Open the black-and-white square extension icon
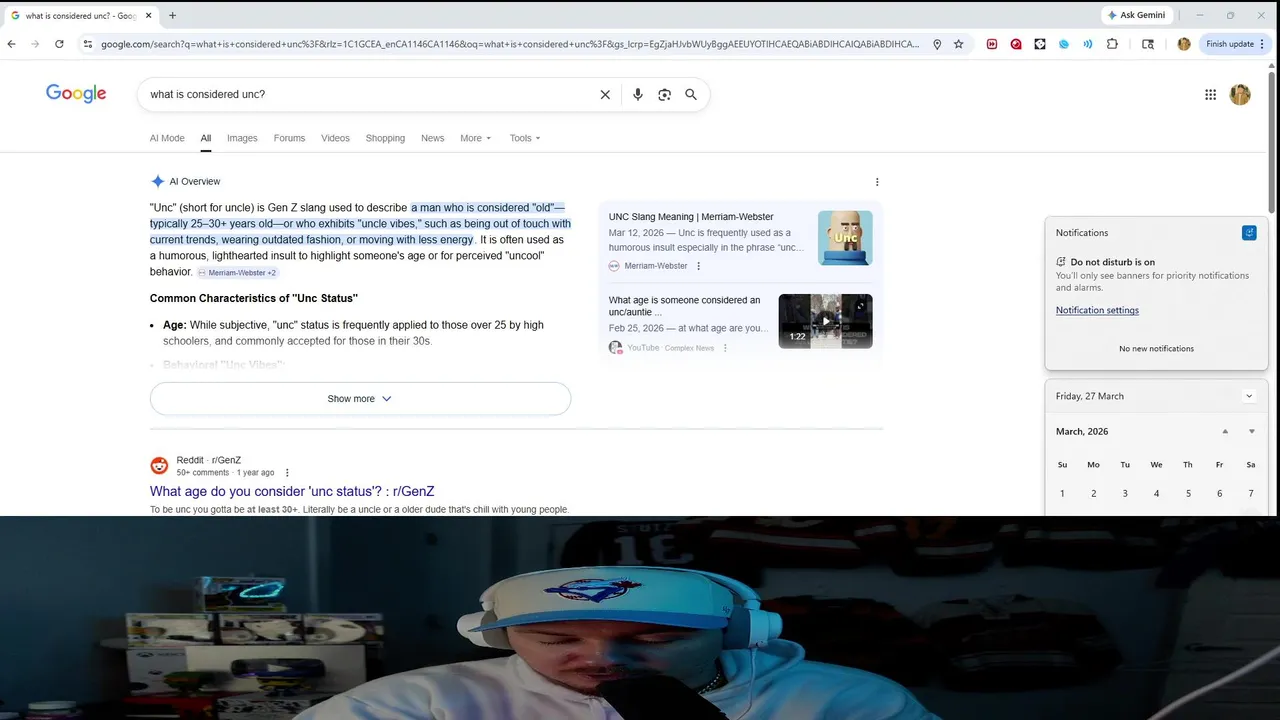This screenshot has height=720, width=1280. [x=1040, y=44]
